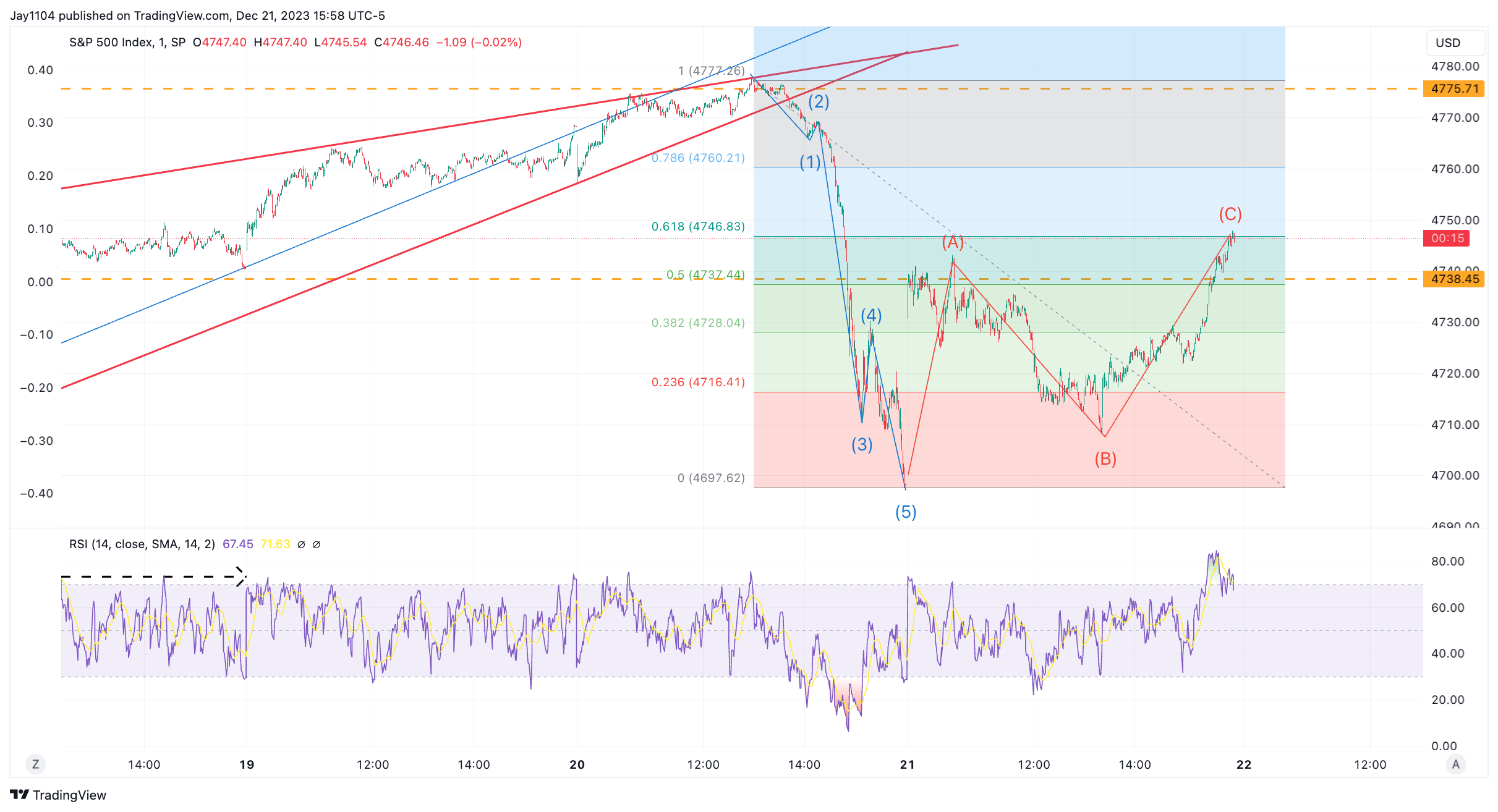
Task: Click the S&P 500 Index symbol title
Action: pos(127,42)
